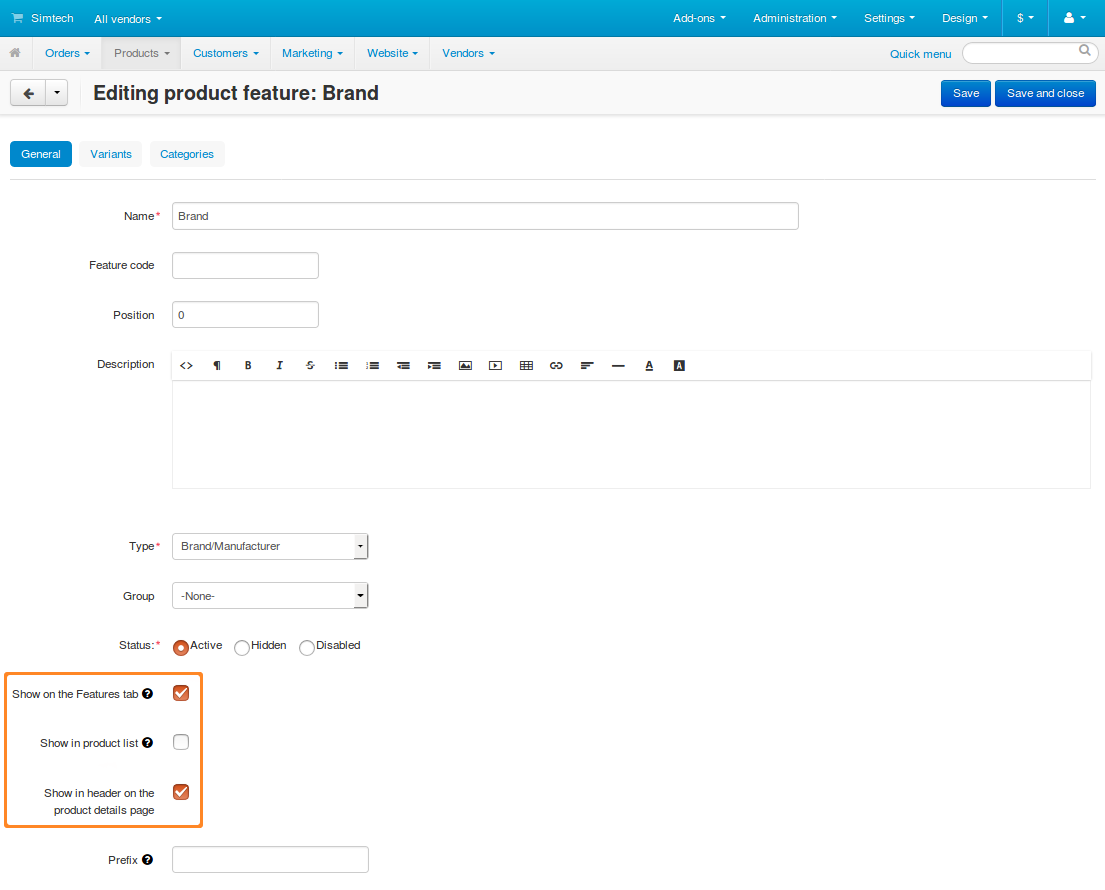Click the Save and close button
The height and width of the screenshot is (890, 1105).
(1045, 93)
